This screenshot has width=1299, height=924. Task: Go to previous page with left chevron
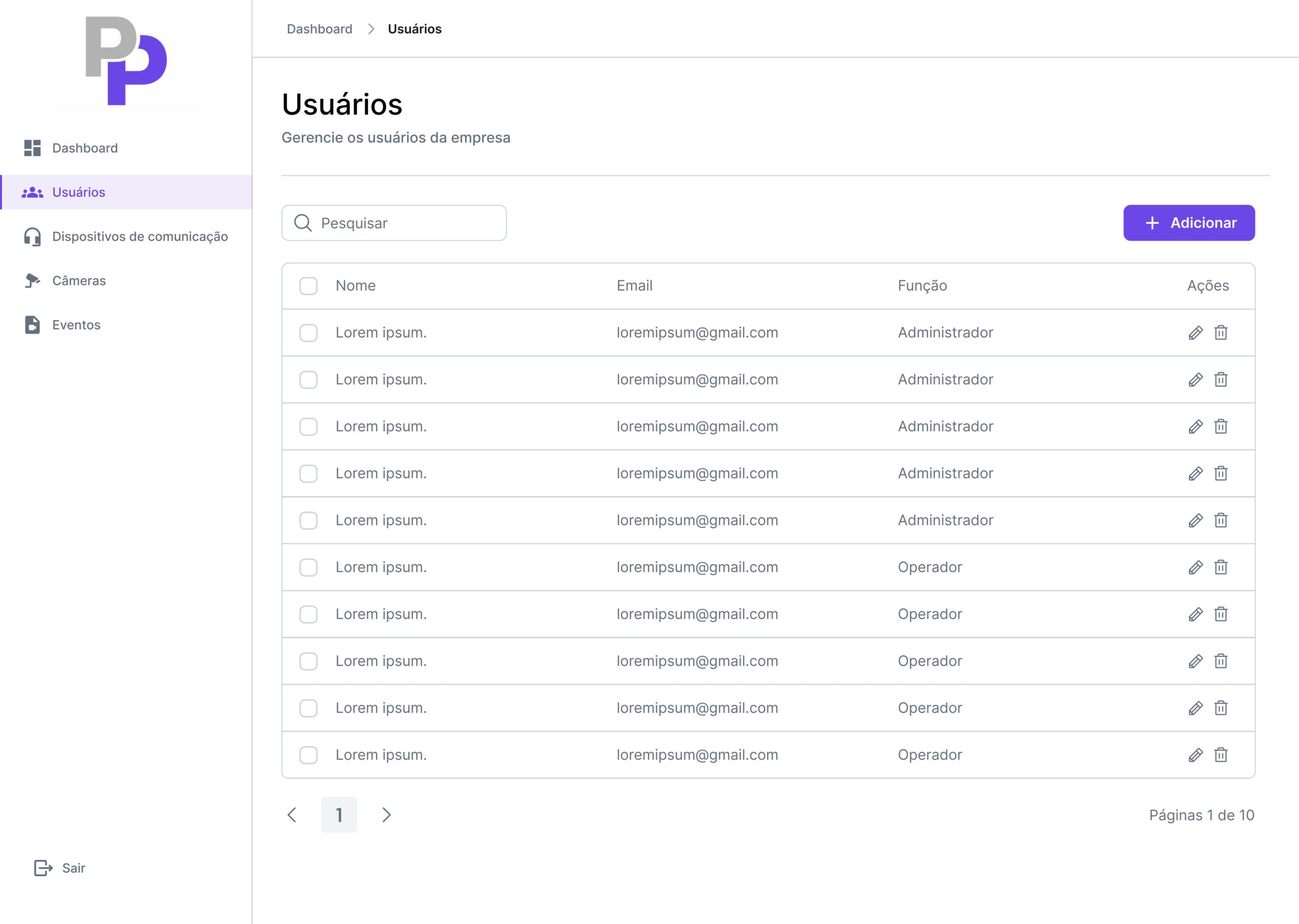(292, 815)
